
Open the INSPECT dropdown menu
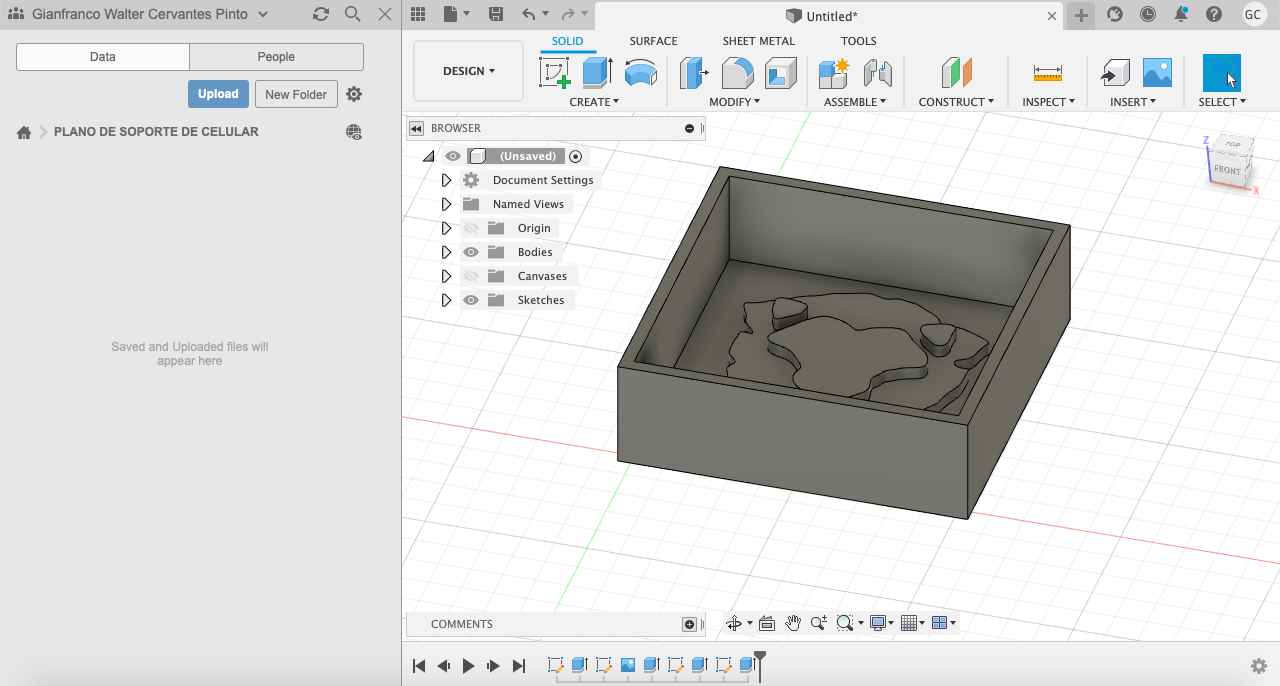coord(1048,102)
